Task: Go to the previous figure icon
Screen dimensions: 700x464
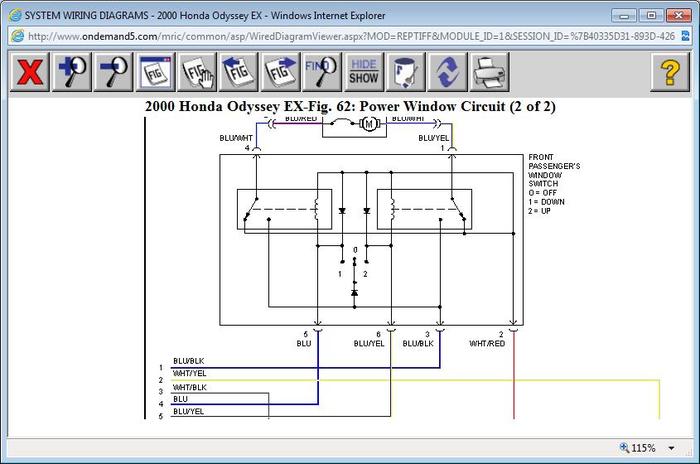Action: pos(239,71)
